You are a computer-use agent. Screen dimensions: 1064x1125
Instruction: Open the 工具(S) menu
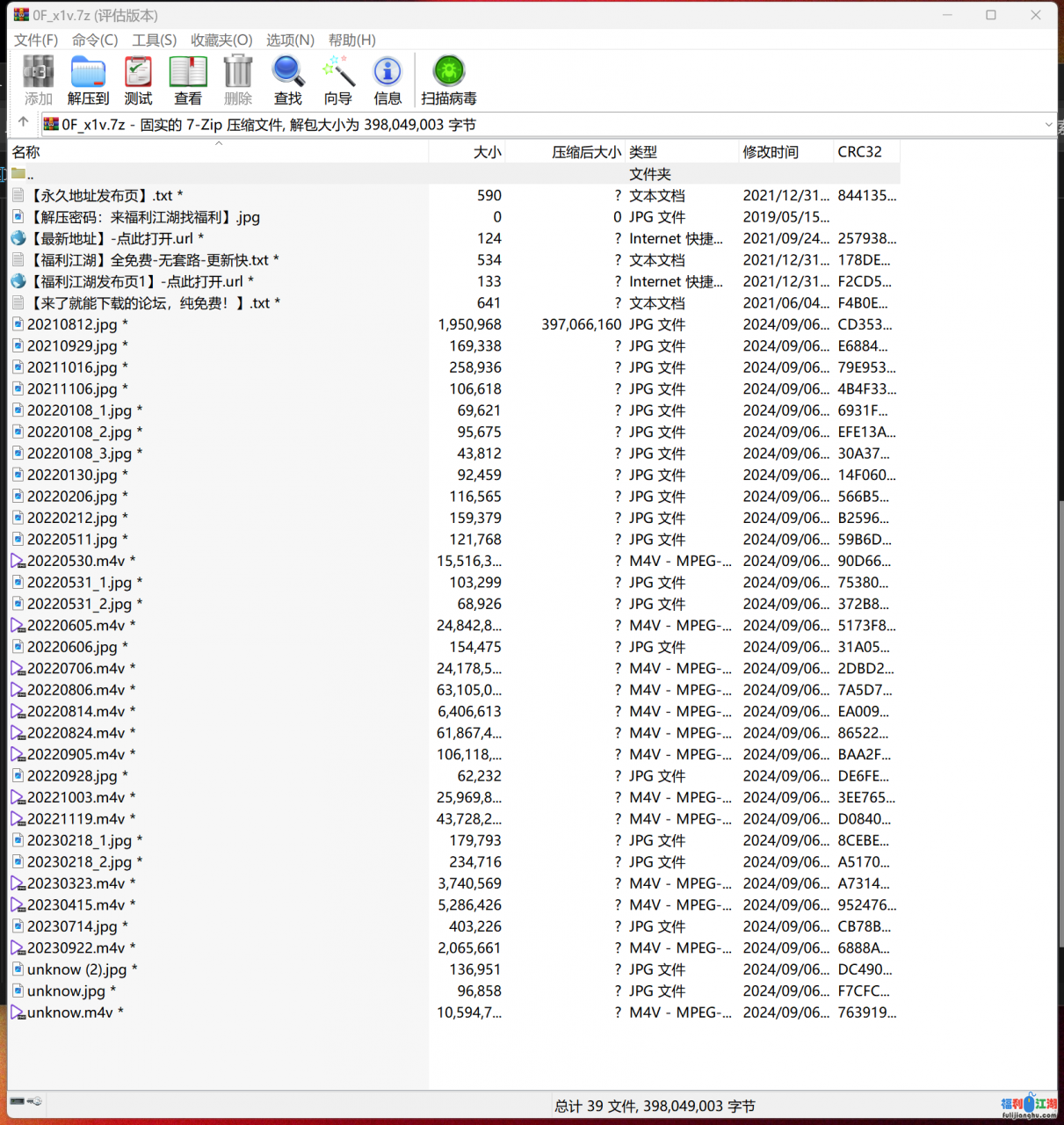(155, 40)
